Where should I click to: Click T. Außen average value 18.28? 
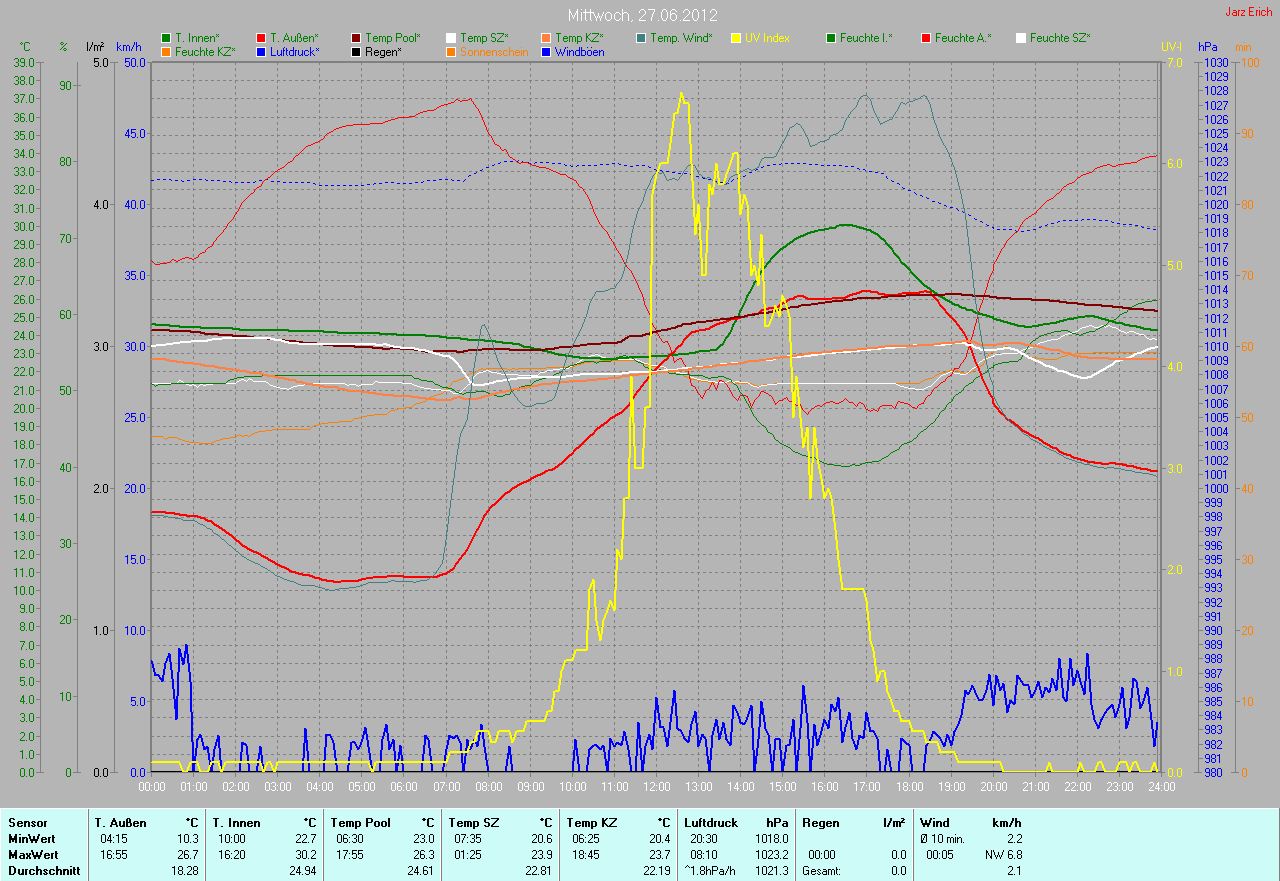(x=185, y=871)
